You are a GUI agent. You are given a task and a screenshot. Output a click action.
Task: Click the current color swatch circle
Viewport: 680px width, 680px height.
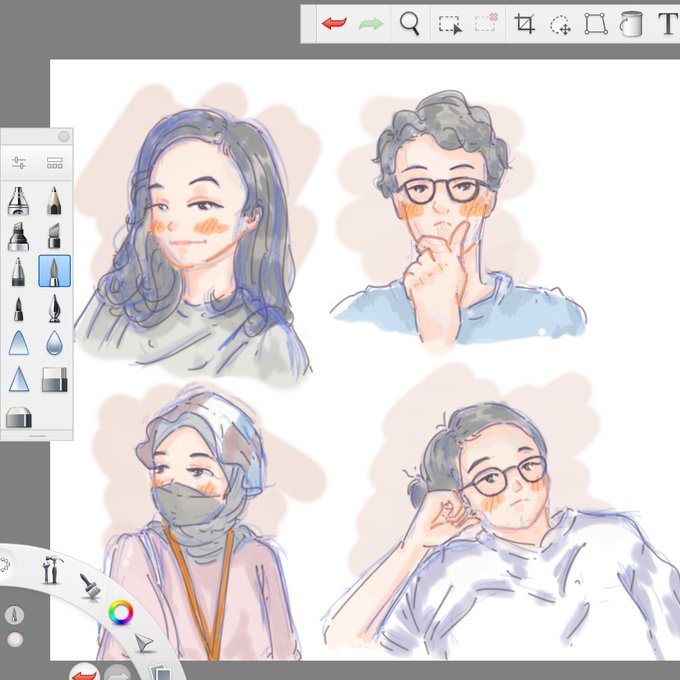[x=15, y=640]
